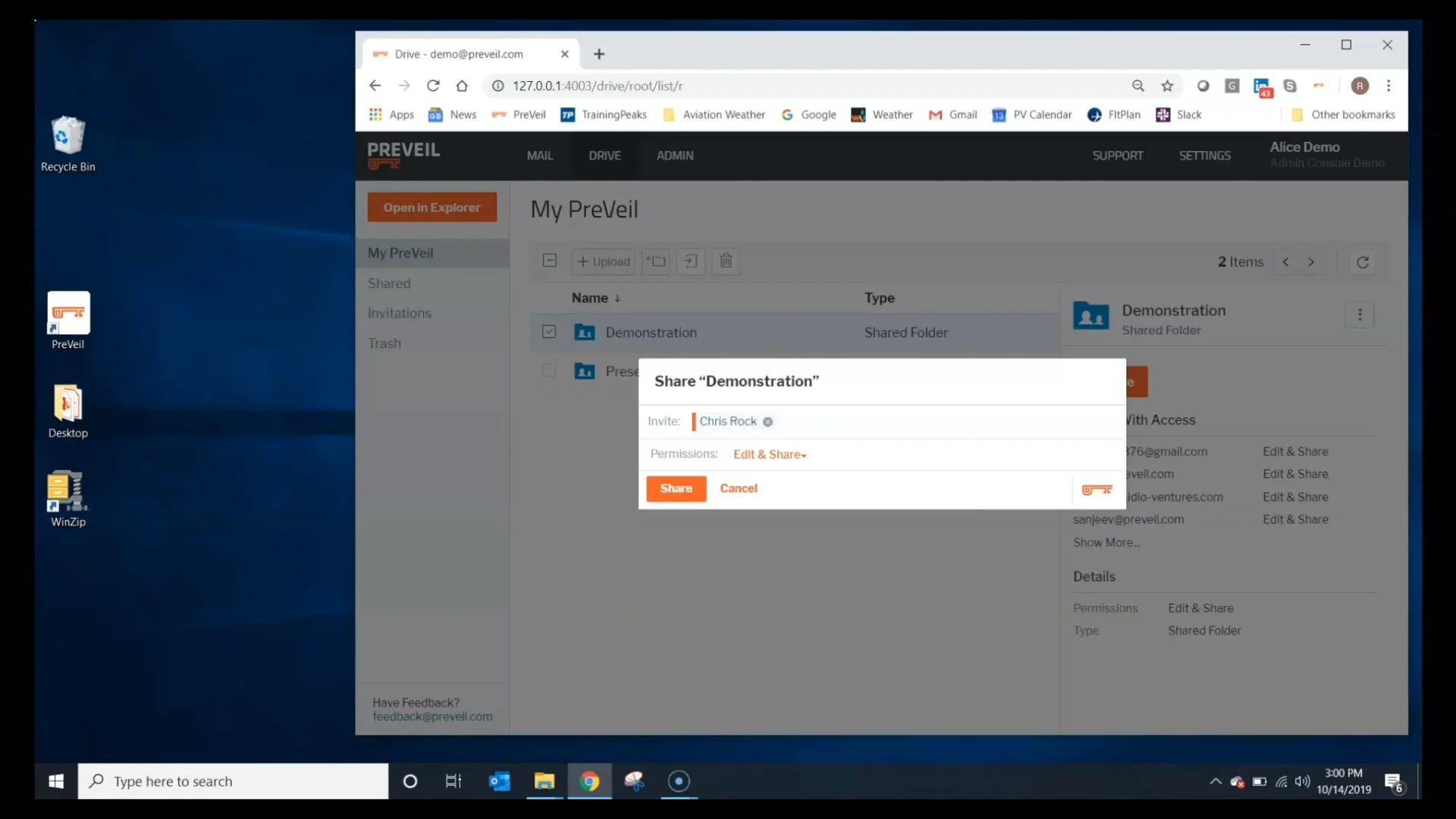Remove Chris Rock from invite field
Image resolution: width=1456 pixels, height=819 pixels.
[767, 422]
